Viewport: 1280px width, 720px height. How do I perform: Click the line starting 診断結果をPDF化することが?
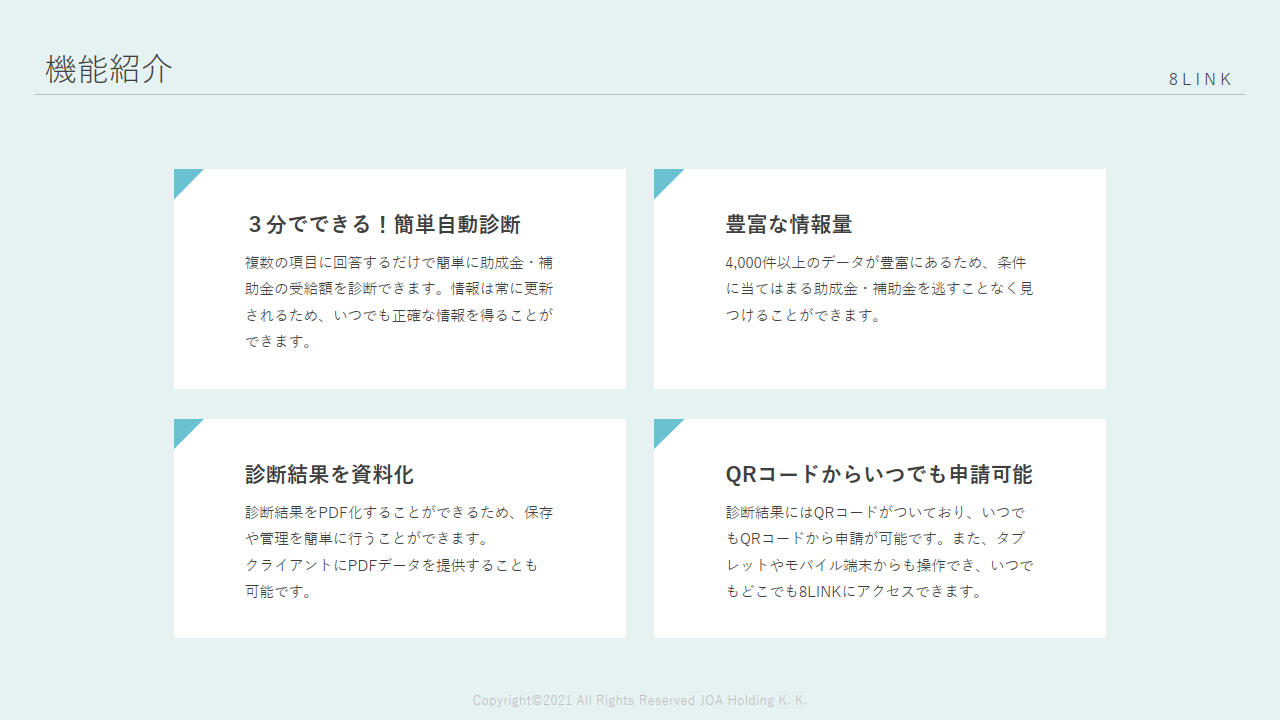pyautogui.click(x=399, y=513)
